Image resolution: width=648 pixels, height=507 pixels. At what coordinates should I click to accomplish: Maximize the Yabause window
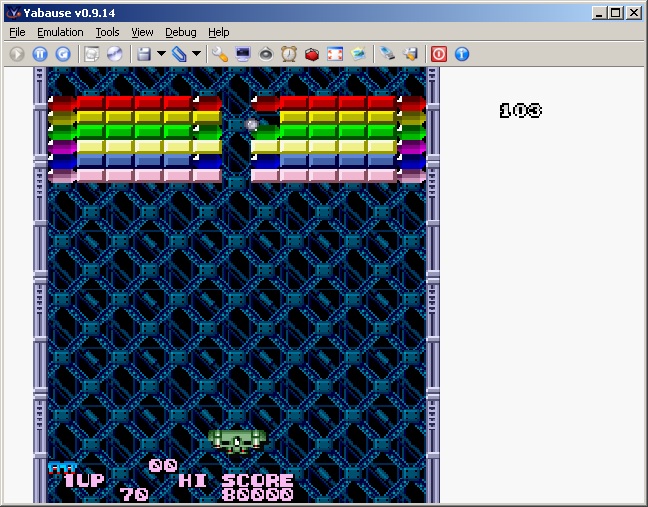pos(615,13)
